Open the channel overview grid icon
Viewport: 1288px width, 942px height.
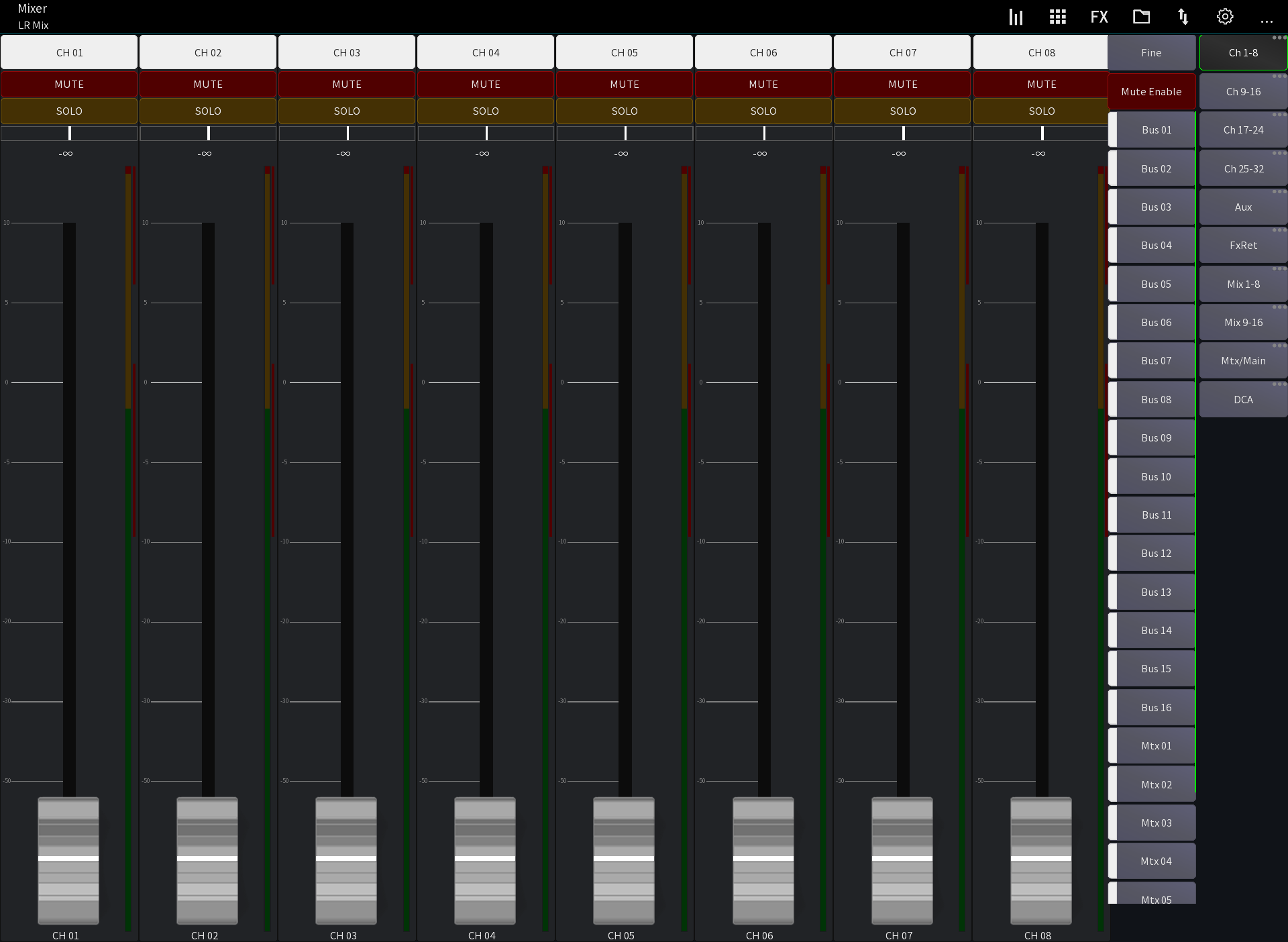[1057, 16]
